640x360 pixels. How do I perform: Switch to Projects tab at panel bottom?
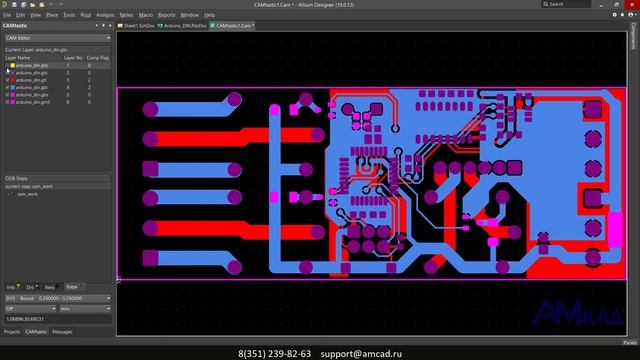point(12,332)
